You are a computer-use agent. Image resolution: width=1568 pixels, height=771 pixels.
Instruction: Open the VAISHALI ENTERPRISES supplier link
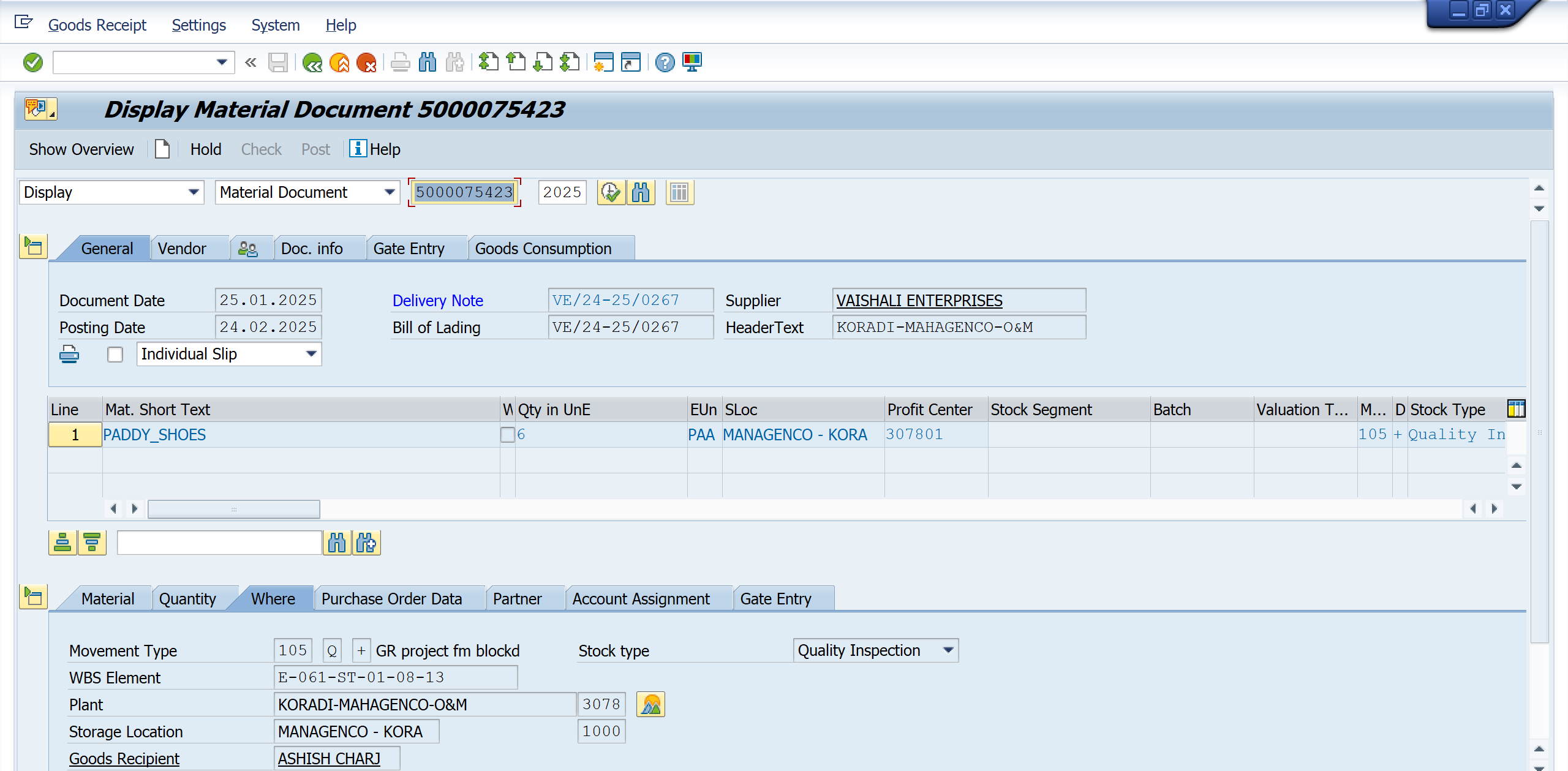(x=919, y=301)
